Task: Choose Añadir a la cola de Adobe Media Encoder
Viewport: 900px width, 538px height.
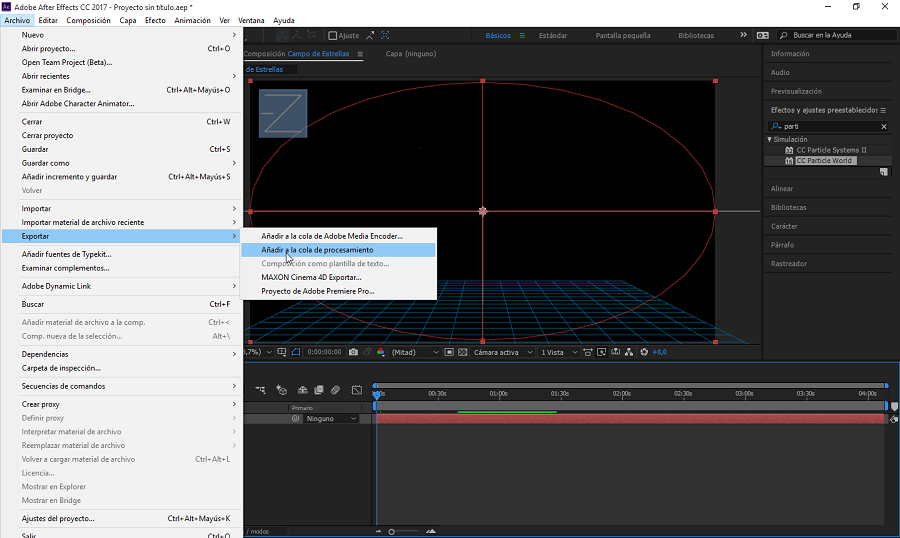Action: (x=338, y=236)
